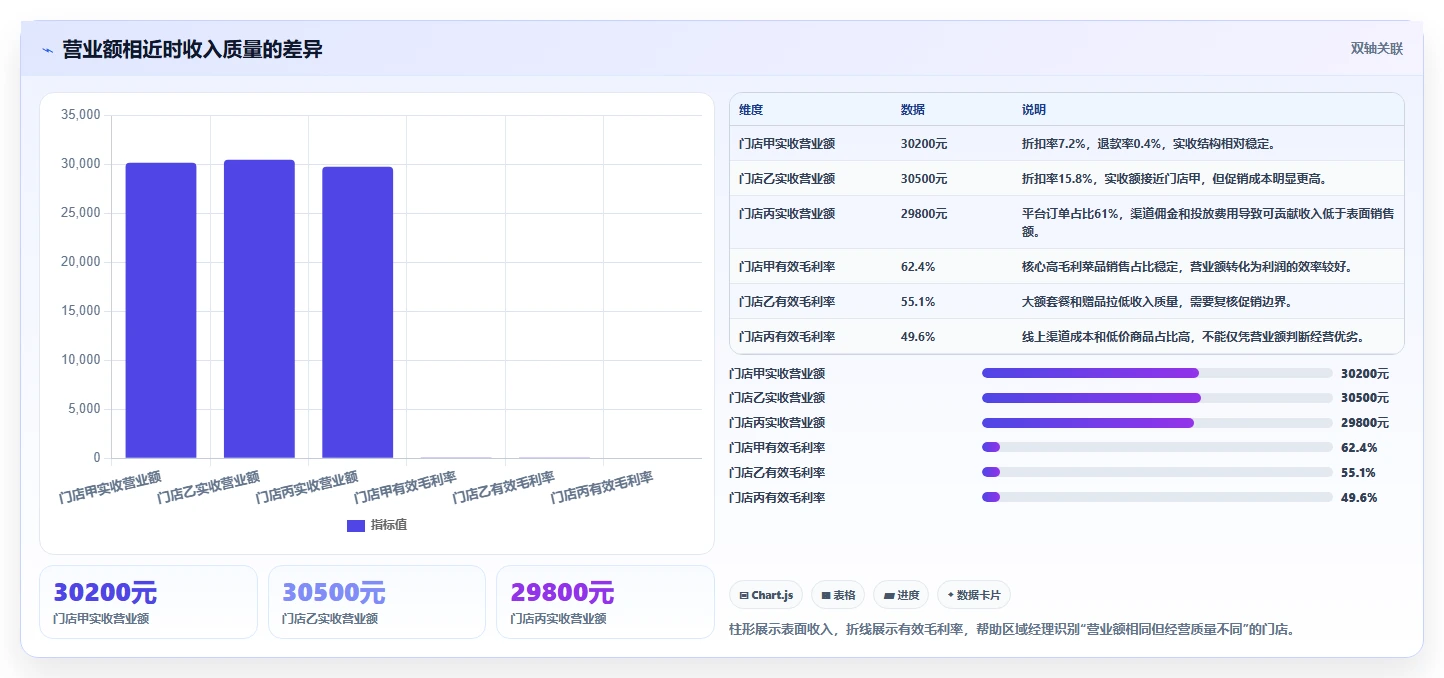Click the footer note starting 柱形展示表面收入
The image size is (1444, 678).
point(1013,630)
